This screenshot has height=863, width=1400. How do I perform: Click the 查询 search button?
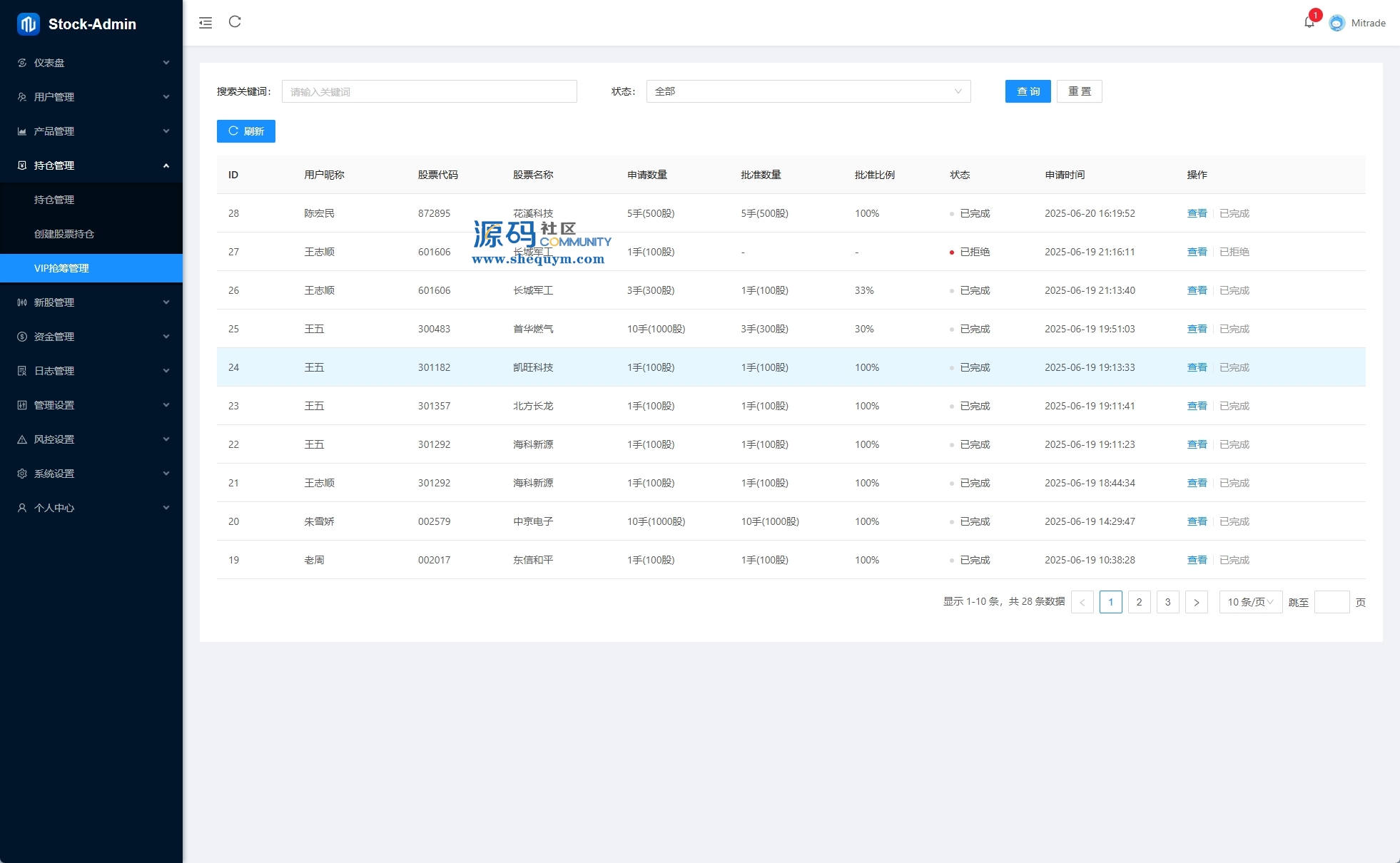1028,91
